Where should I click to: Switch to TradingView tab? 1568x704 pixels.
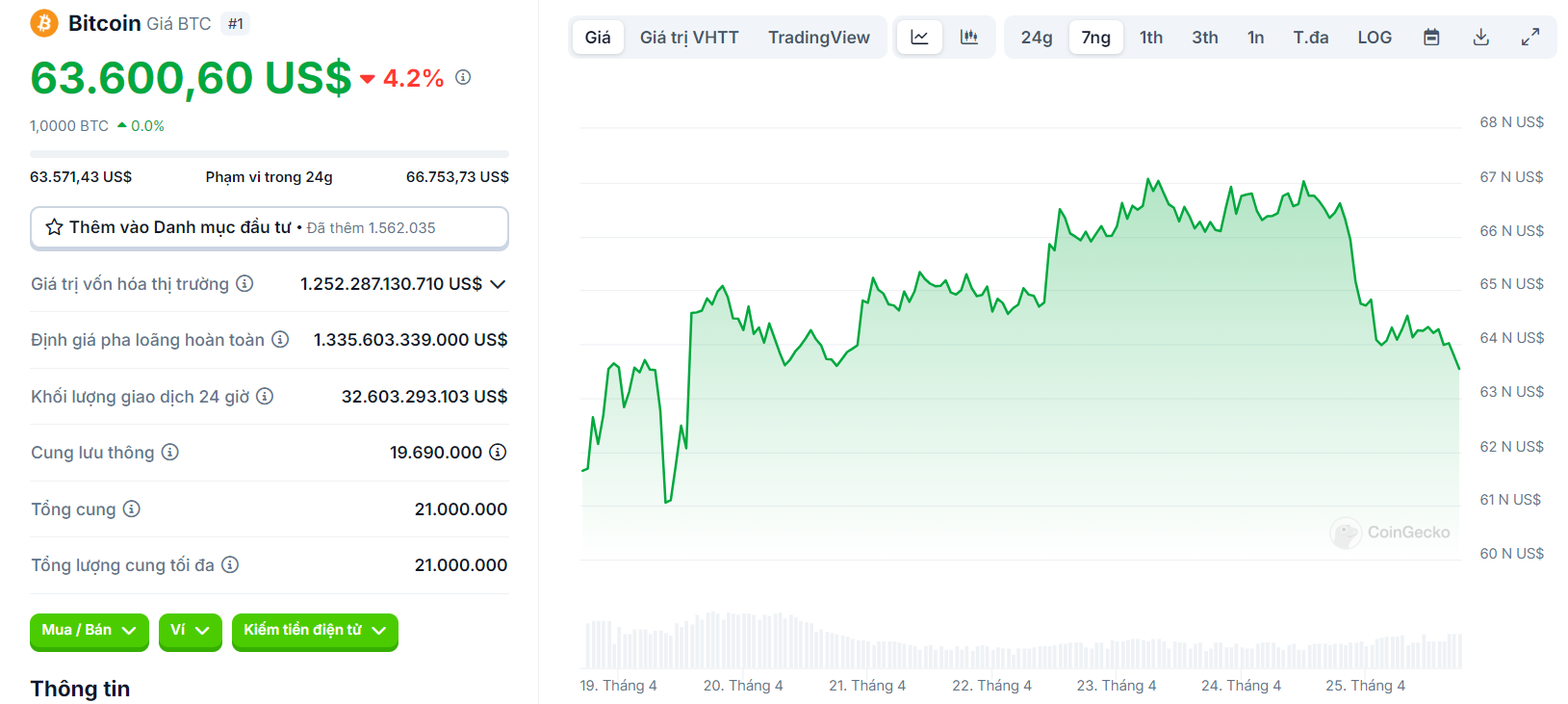tap(819, 38)
